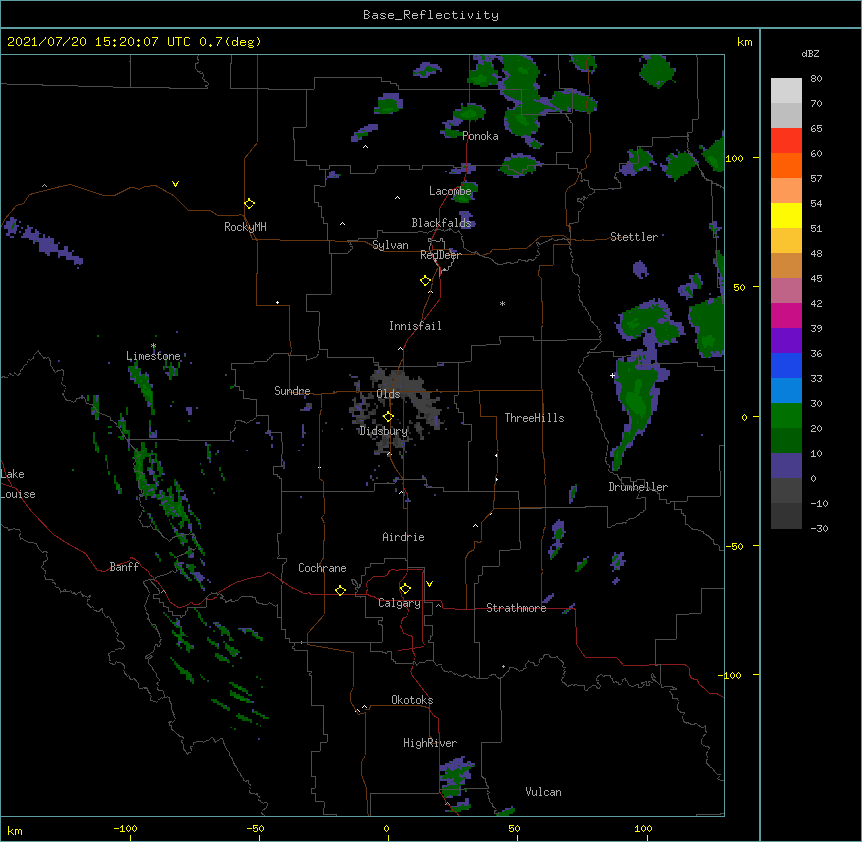Click the Lake Louise map label
This screenshot has width=862, height=842.
point(18,484)
